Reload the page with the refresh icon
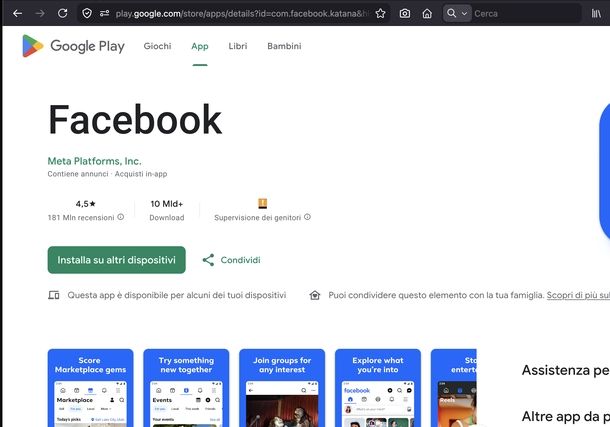This screenshot has width=610, height=427. 62,14
